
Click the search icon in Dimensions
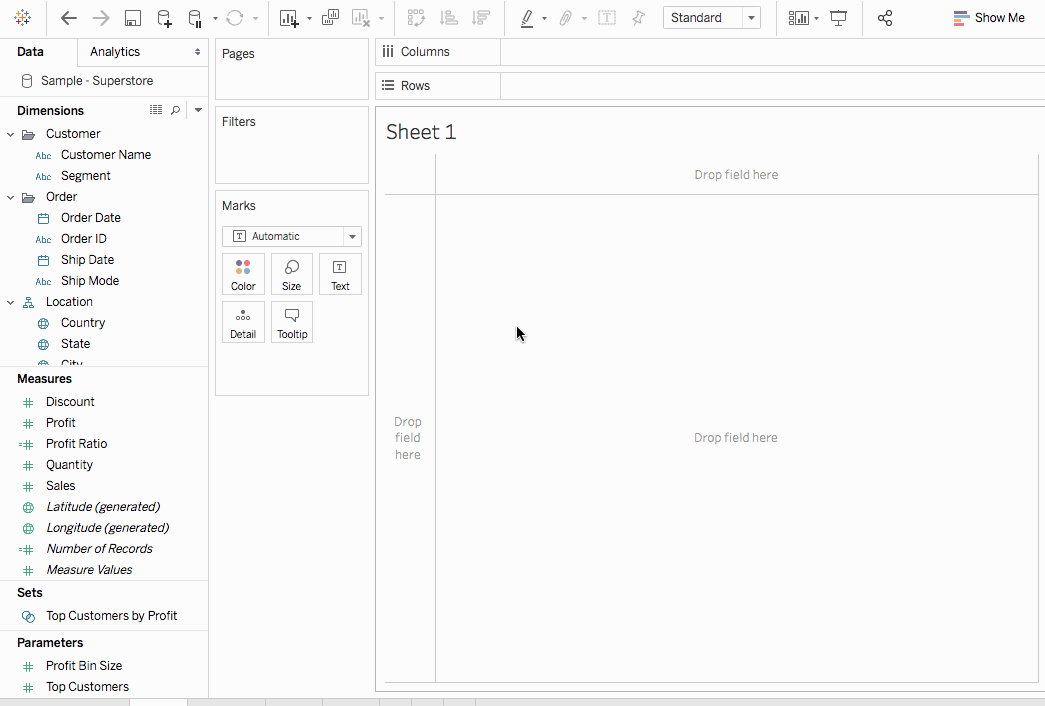point(175,110)
